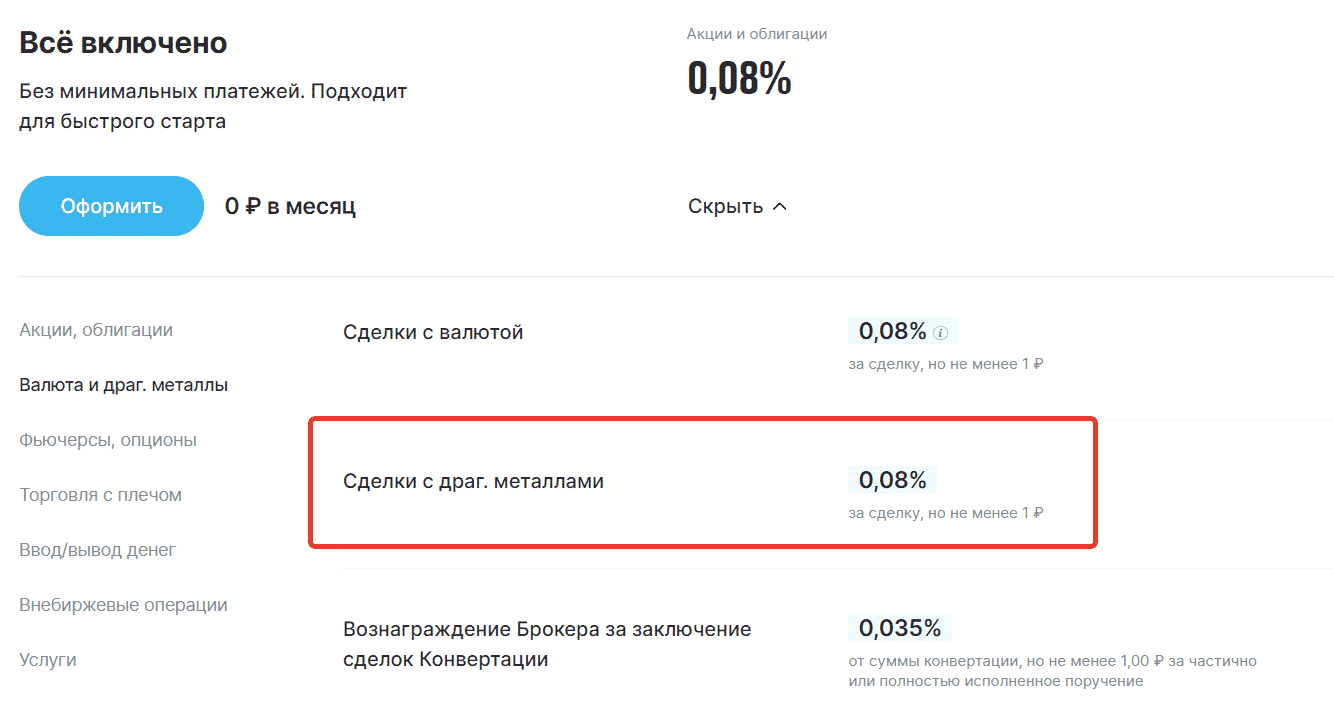The height and width of the screenshot is (721, 1334).
Task: Click the Всё включено tariff heading
Action: [x=123, y=43]
